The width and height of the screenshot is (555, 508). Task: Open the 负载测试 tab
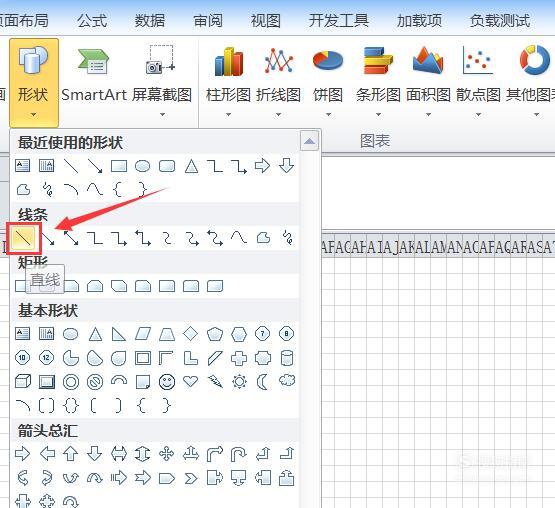click(500, 21)
